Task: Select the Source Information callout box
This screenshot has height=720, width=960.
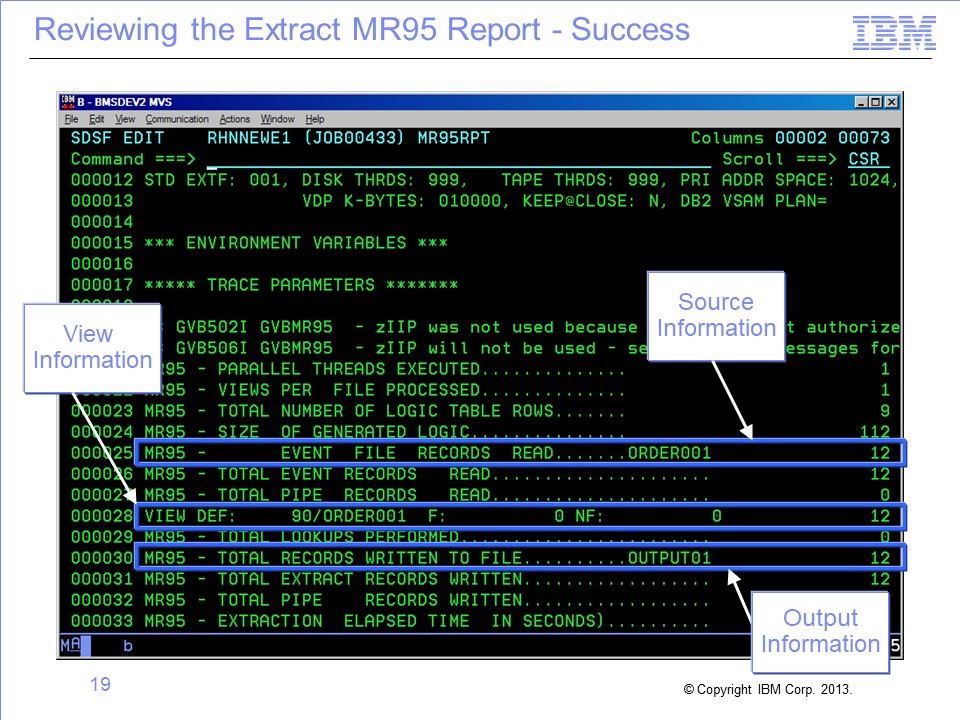Action: tap(716, 315)
